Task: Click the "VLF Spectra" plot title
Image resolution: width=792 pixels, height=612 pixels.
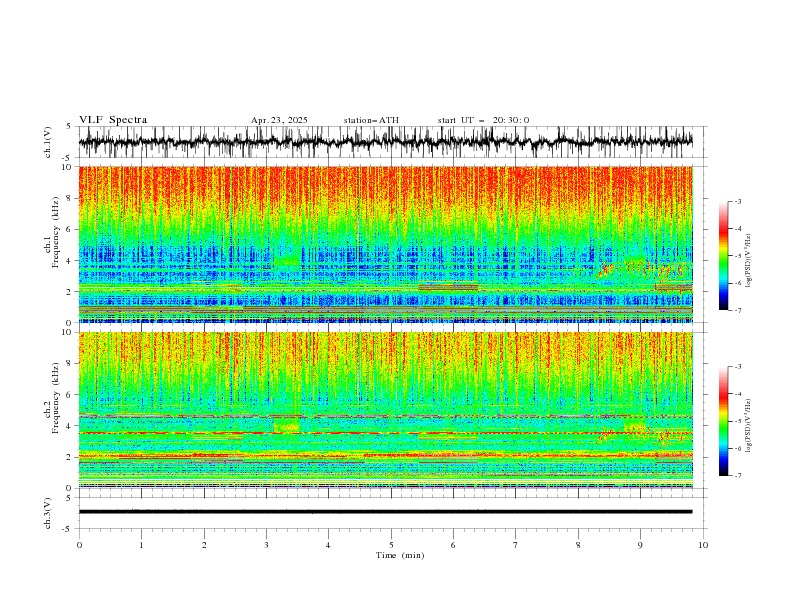Action: point(113,120)
